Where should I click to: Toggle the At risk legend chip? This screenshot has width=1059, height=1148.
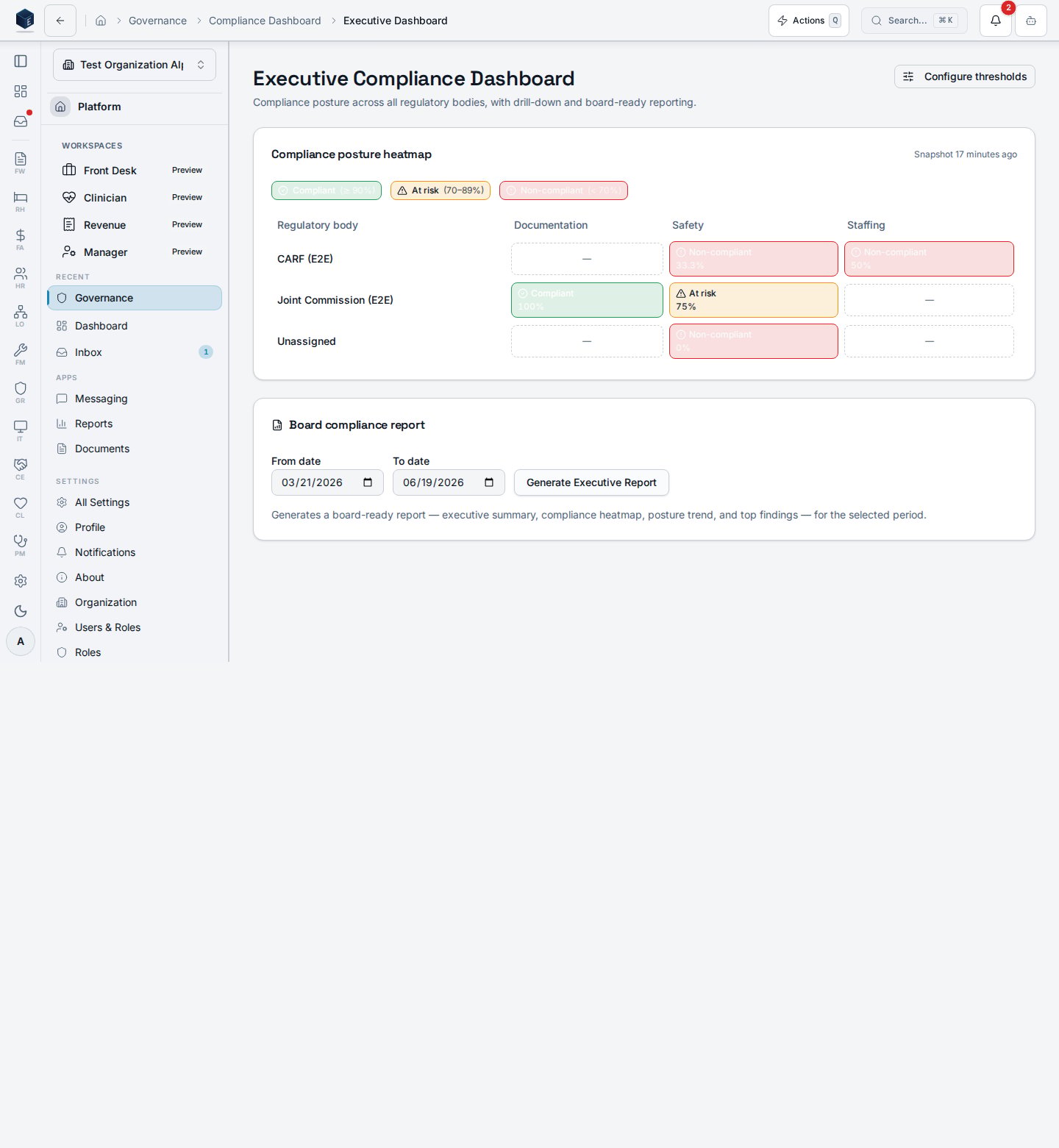441,190
